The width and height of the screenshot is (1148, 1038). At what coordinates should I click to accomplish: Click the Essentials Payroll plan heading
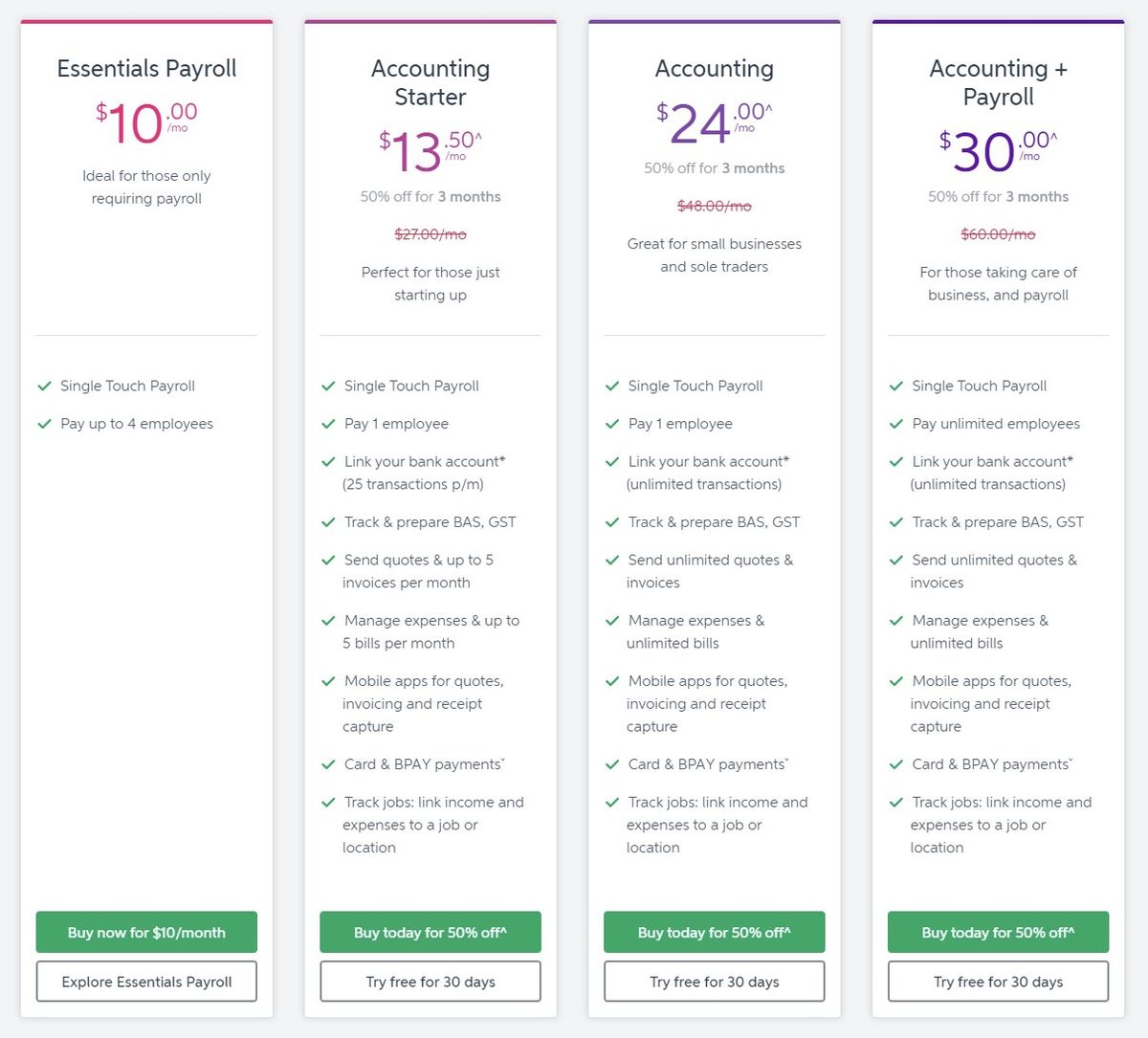[x=145, y=68]
